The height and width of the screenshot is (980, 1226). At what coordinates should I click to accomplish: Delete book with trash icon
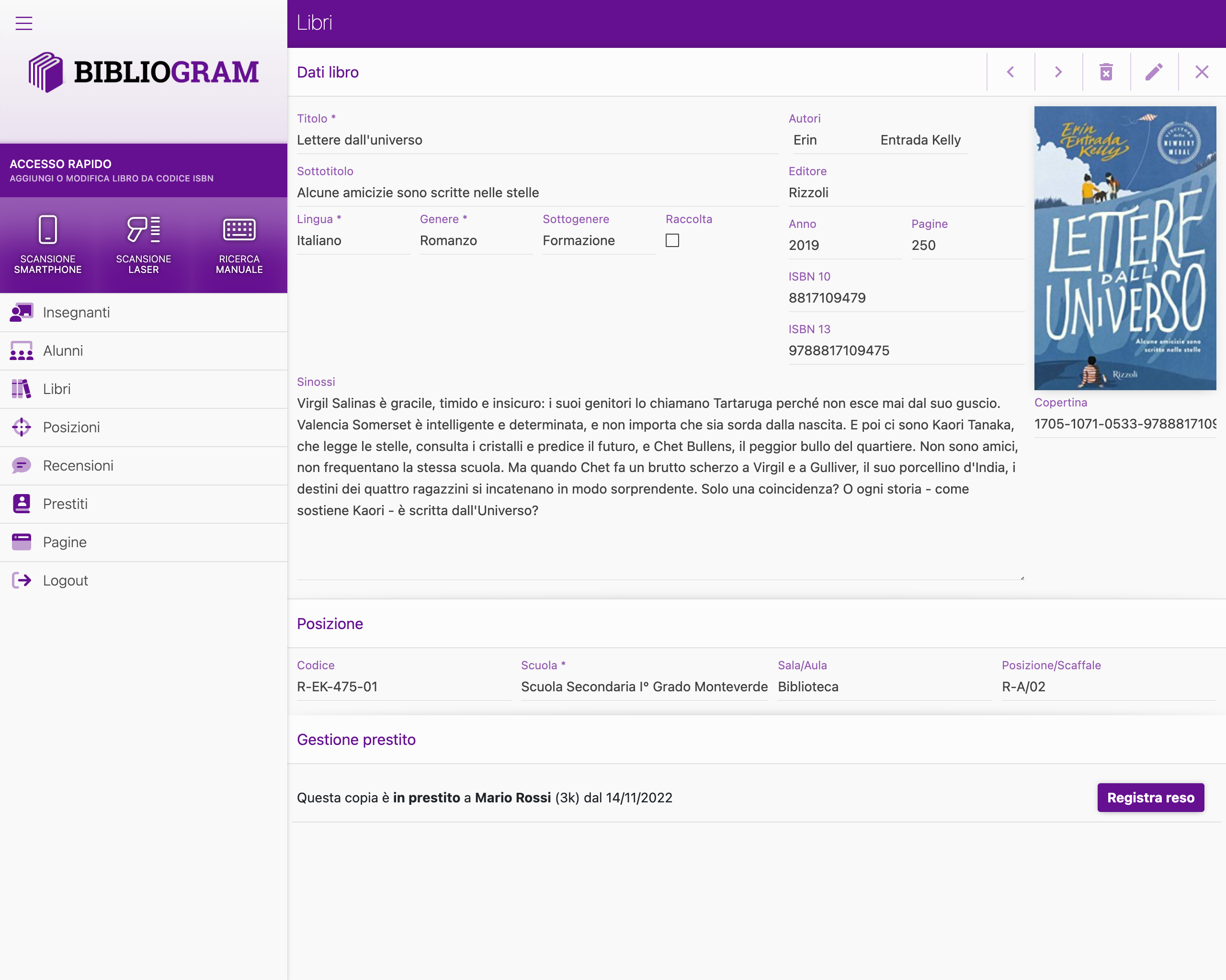(1106, 72)
